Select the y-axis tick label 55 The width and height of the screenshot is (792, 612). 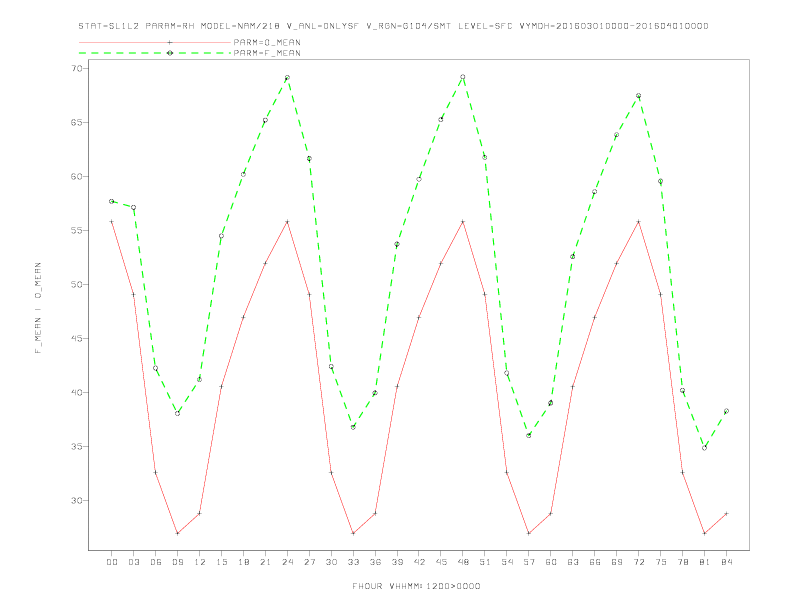click(78, 230)
